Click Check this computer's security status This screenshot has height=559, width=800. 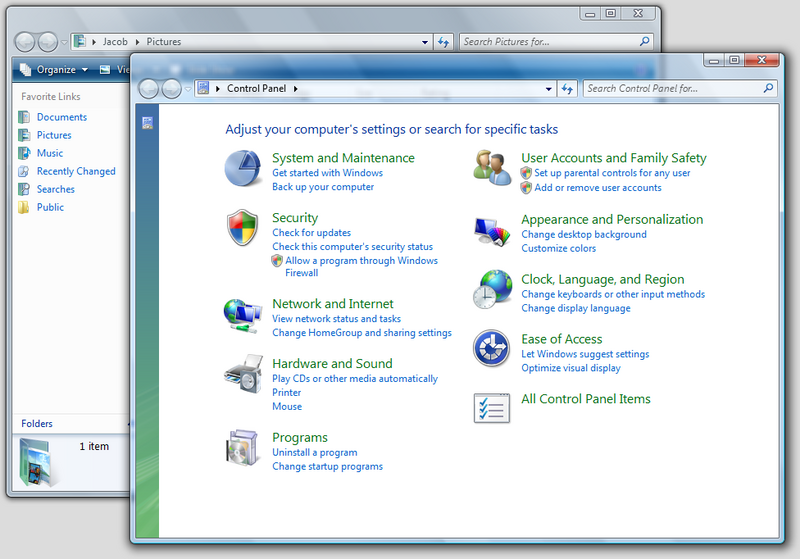coord(352,246)
